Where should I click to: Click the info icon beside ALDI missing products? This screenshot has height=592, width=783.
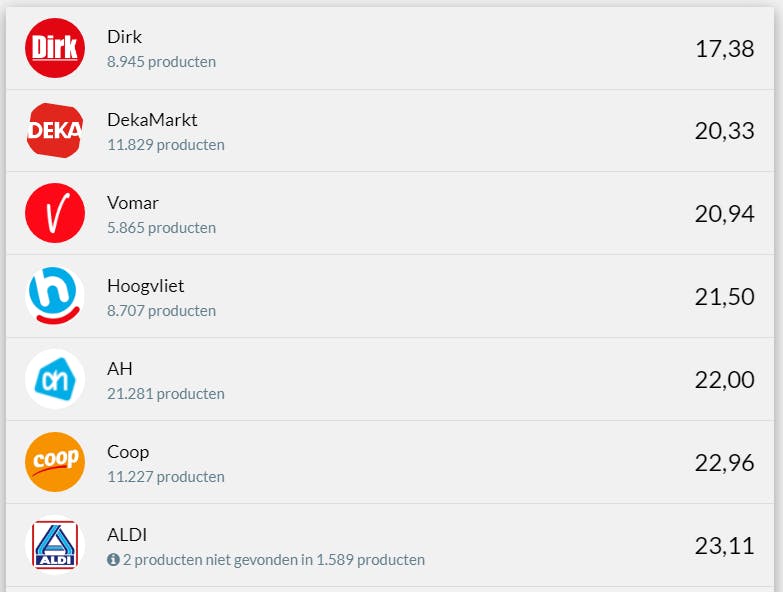pyautogui.click(x=113, y=560)
